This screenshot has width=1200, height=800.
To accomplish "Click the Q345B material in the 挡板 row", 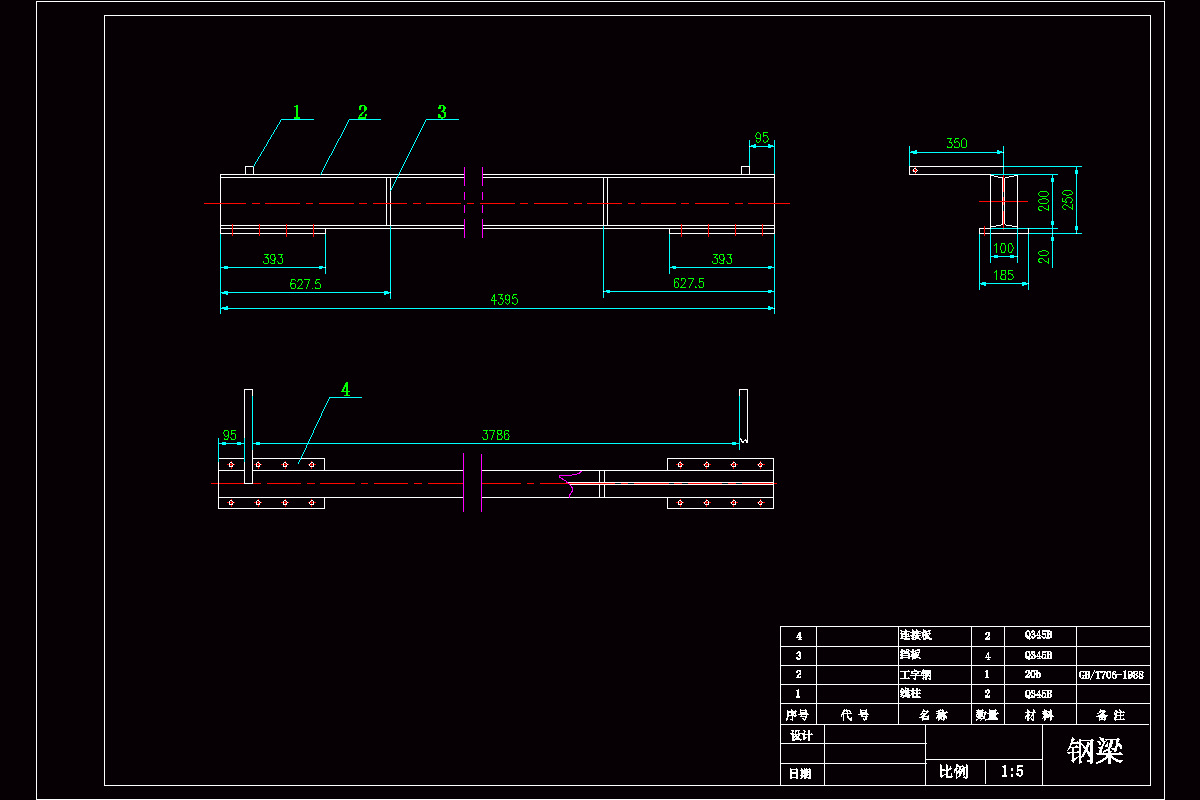I will pyautogui.click(x=1038, y=655).
